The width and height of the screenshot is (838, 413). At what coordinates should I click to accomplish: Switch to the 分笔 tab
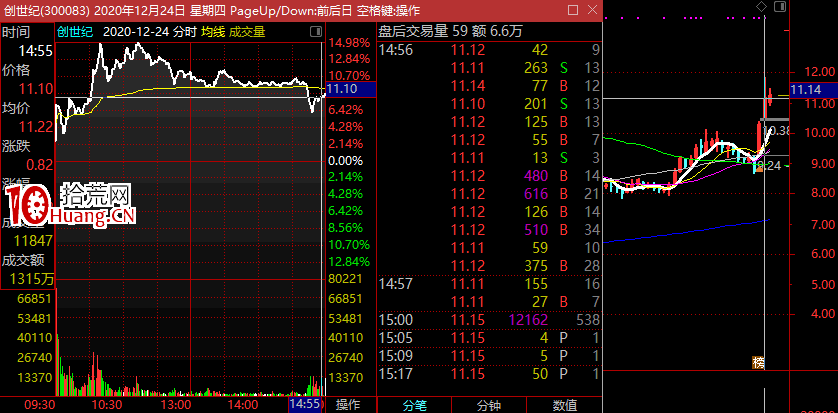tap(415, 406)
